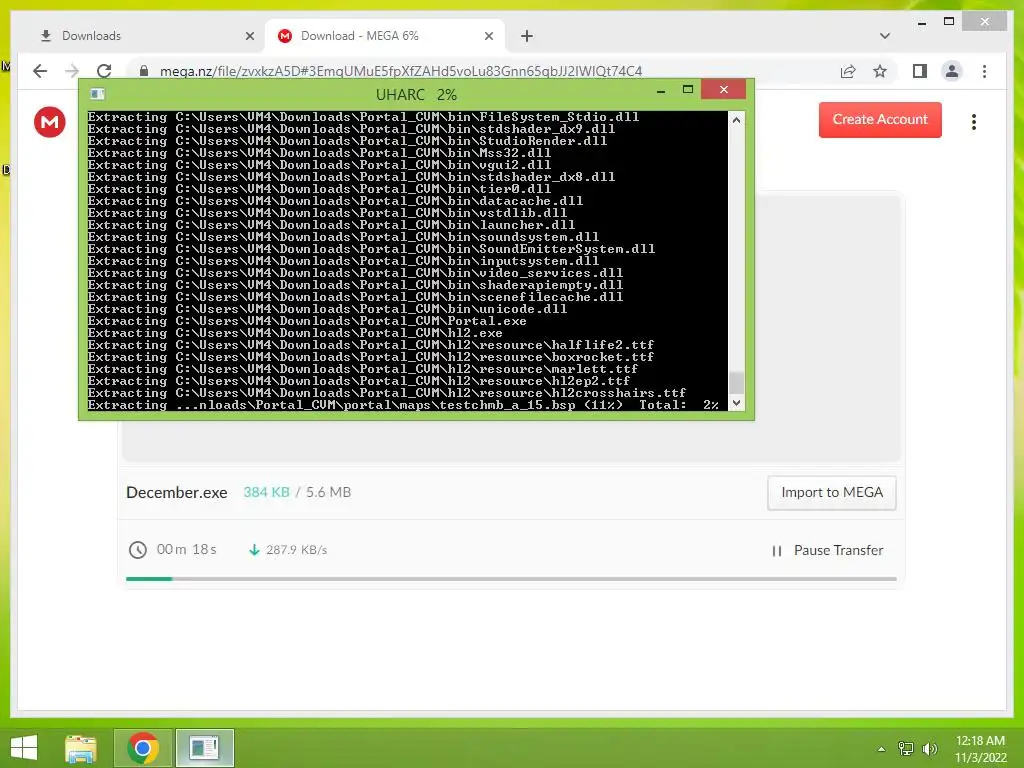Open MEGA page options menu
This screenshot has width=1024, height=768.
pos(974,122)
